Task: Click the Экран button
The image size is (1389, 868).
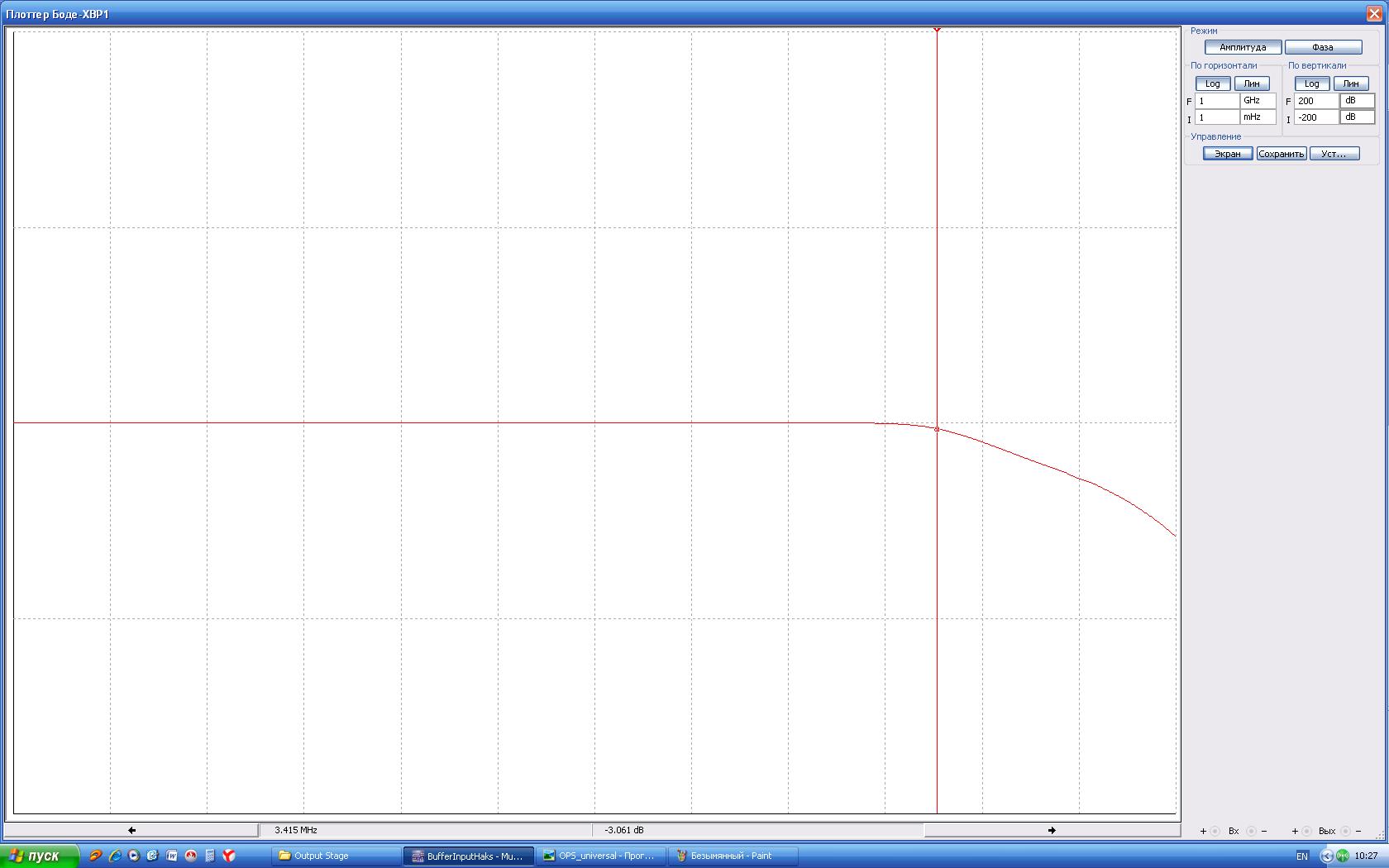Action: point(1228,154)
